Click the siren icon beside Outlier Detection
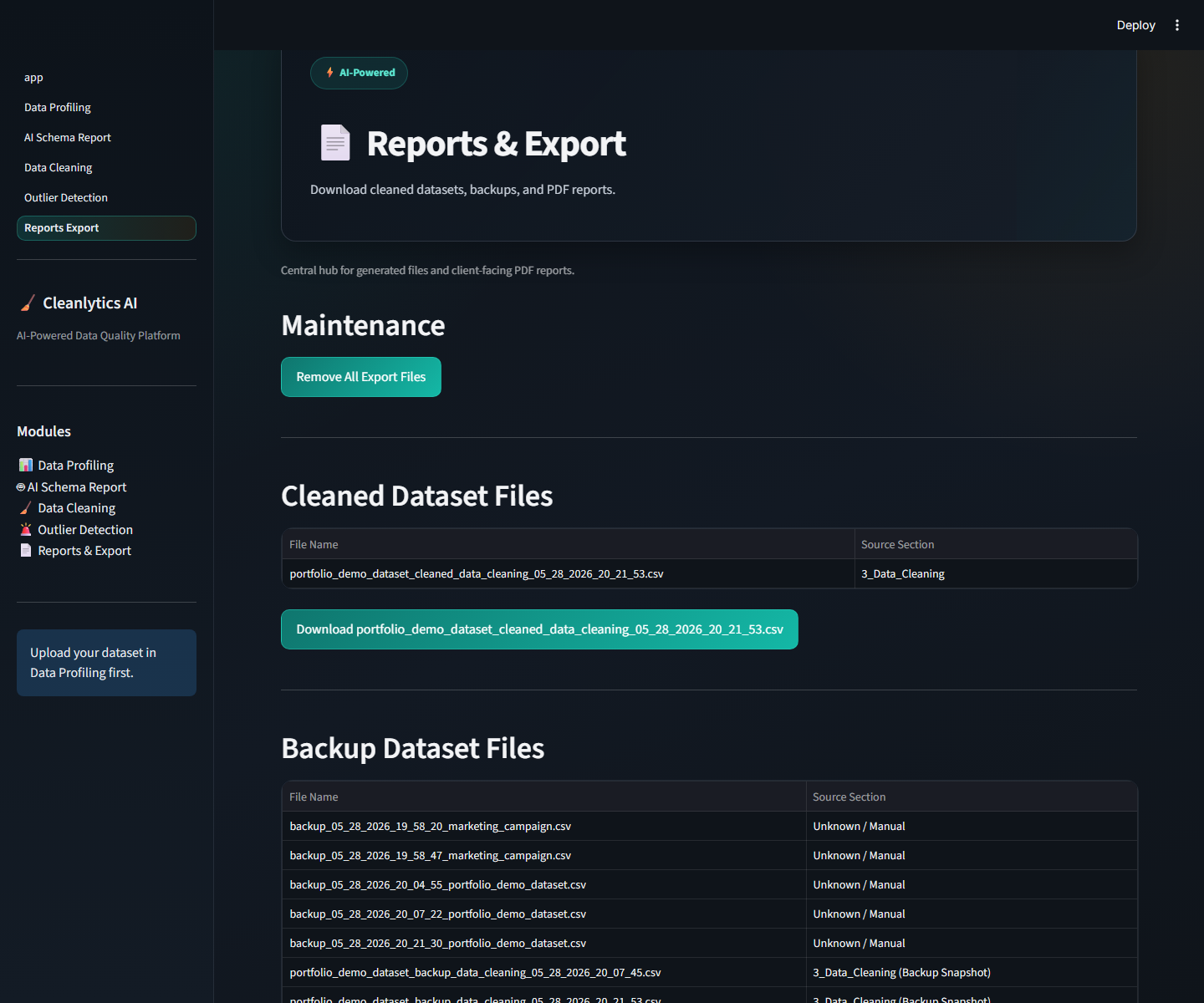Screen dimensions: 1204x1003 click(x=26, y=529)
